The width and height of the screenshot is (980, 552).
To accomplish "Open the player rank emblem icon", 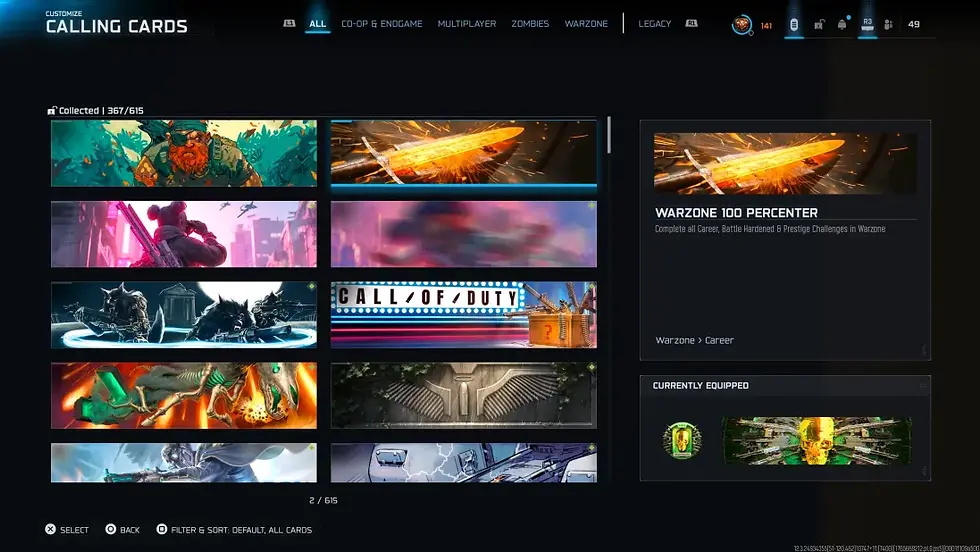I will (742, 25).
